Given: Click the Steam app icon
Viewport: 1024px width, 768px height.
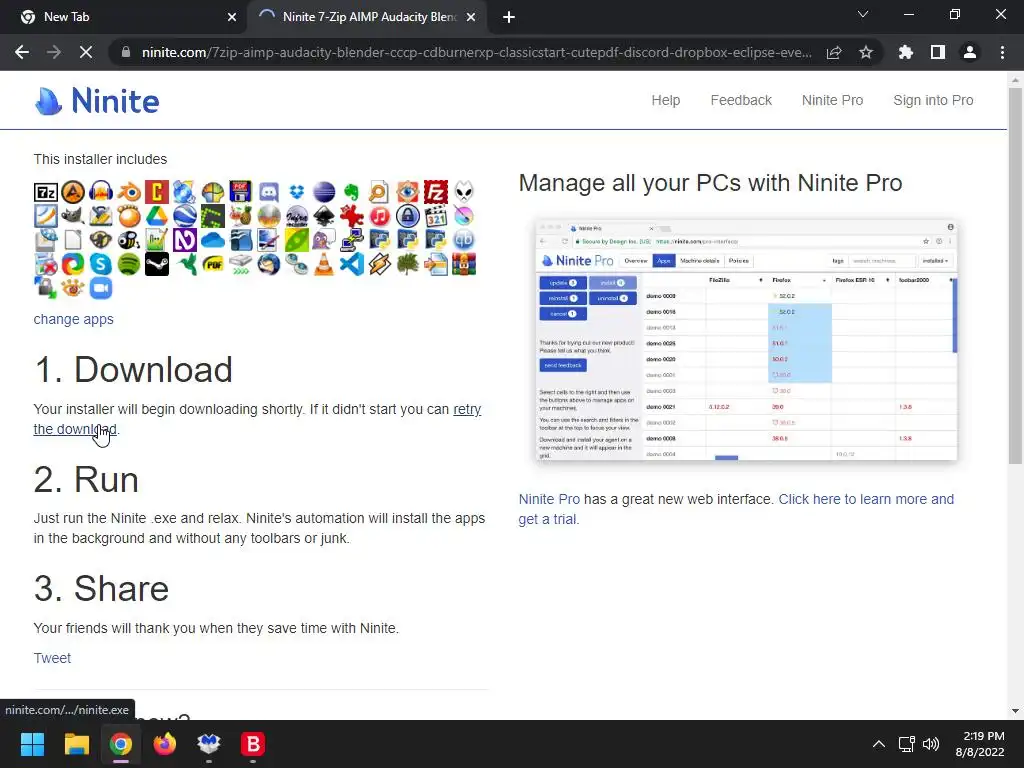Looking at the screenshot, I should pos(157,264).
